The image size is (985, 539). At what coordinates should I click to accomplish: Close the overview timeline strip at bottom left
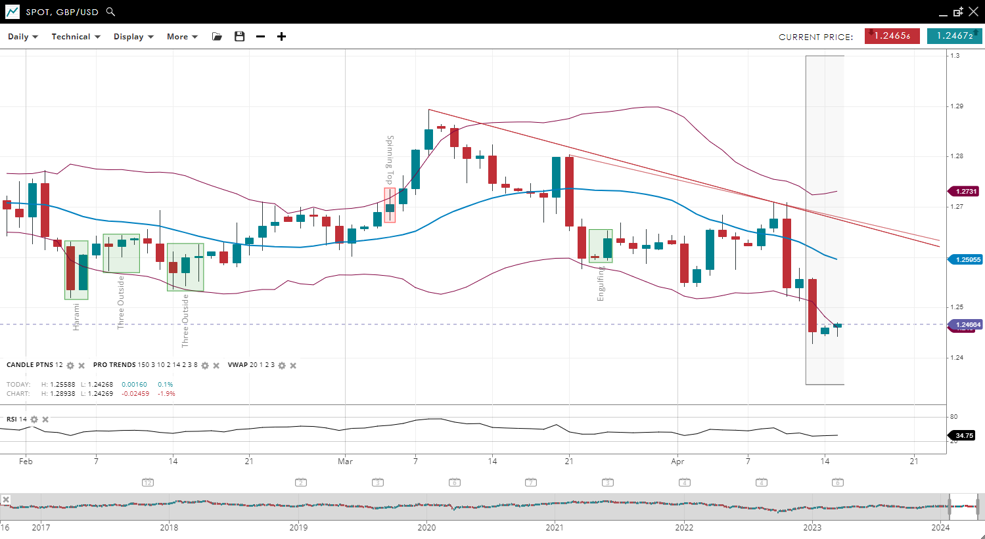5,500
